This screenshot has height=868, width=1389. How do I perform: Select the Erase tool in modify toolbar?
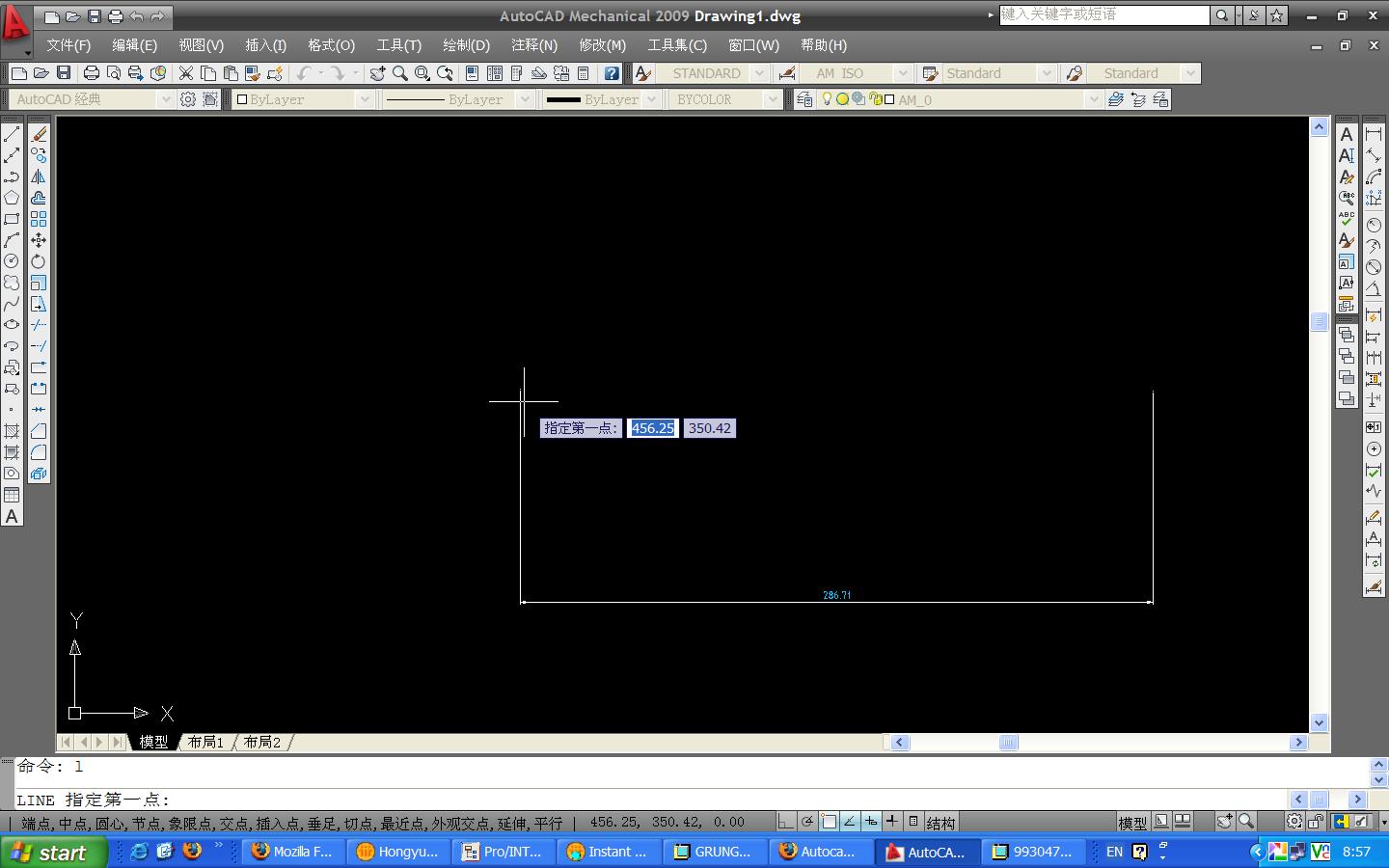pyautogui.click(x=39, y=134)
